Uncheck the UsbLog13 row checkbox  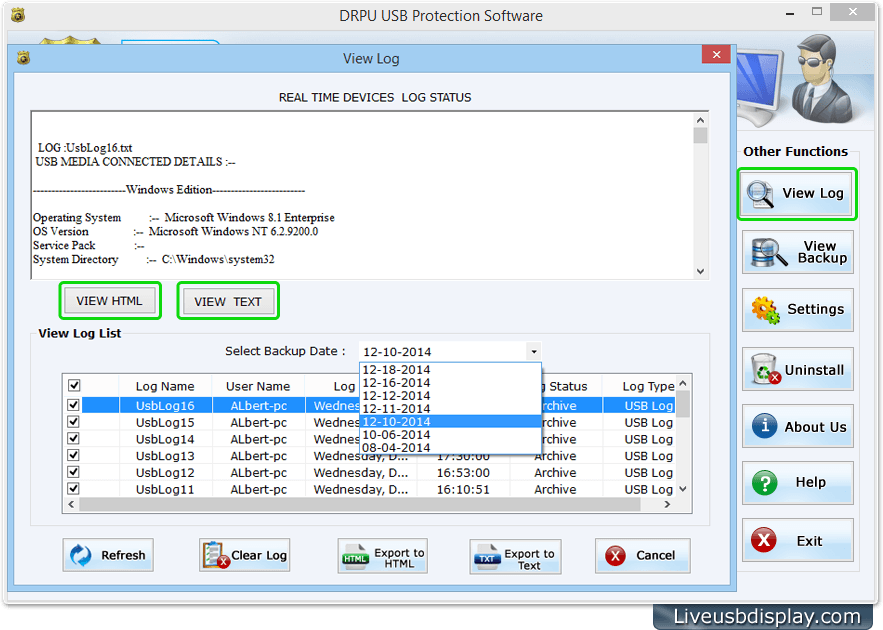coord(73,455)
